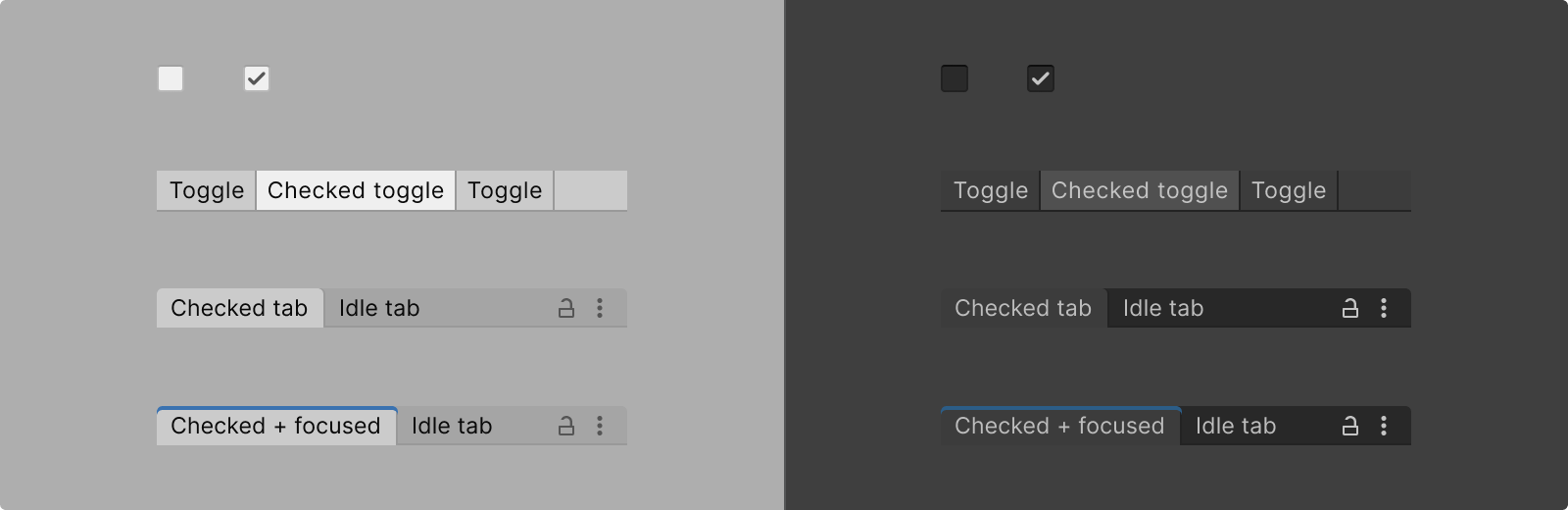Select the light theme Checked tab
The image size is (1568, 510).
tap(239, 309)
